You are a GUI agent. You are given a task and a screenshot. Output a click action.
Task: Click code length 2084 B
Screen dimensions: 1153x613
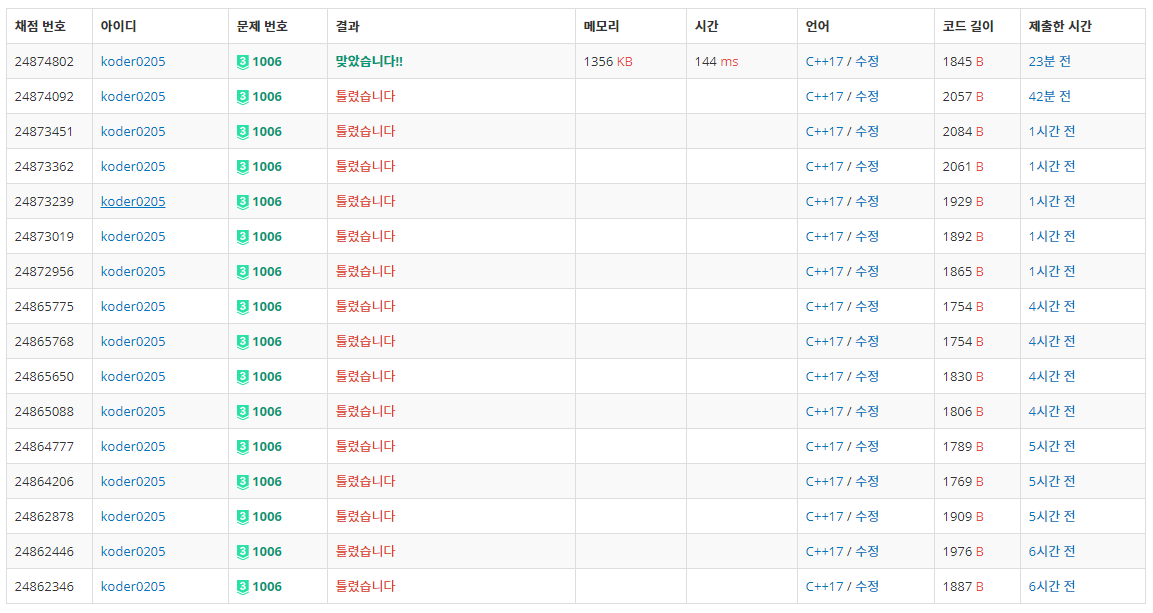963,132
